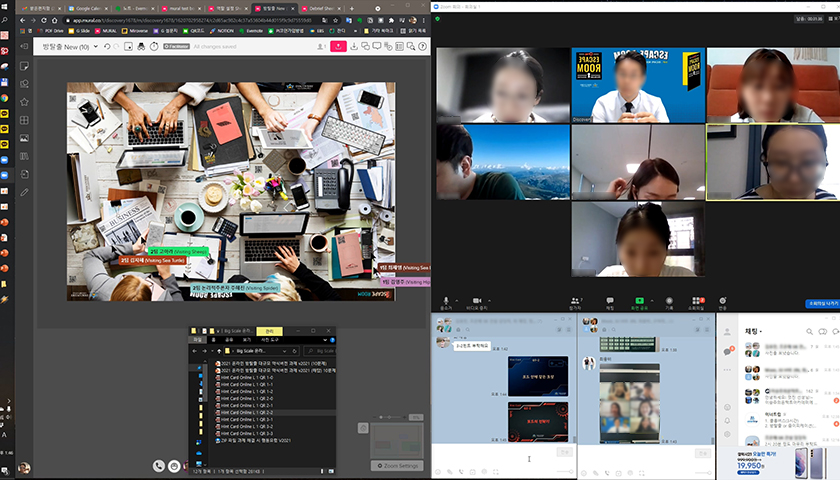Undo the last change in Mural toolbar
This screenshot has width=840, height=480.
click(107, 47)
